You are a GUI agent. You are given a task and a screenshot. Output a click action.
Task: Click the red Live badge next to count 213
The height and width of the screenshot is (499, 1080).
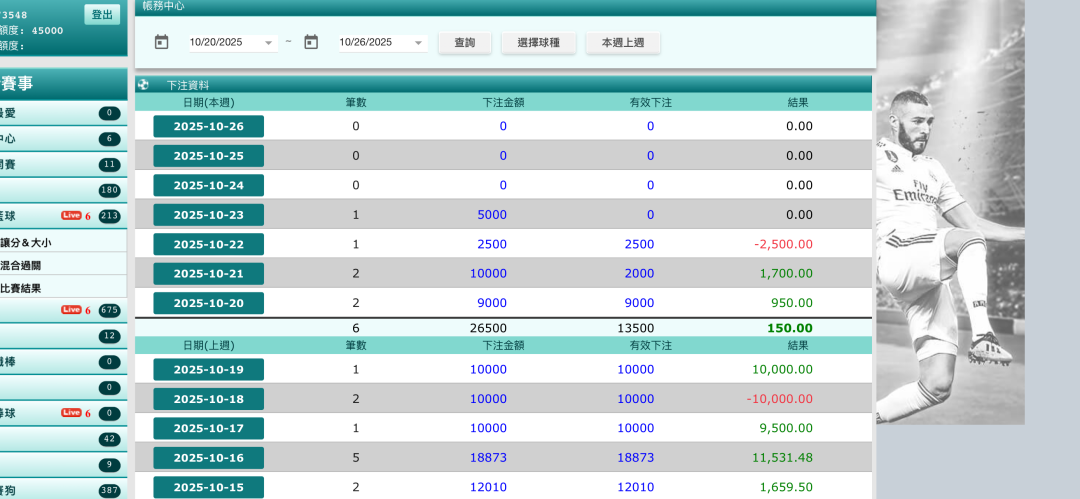click(71, 215)
